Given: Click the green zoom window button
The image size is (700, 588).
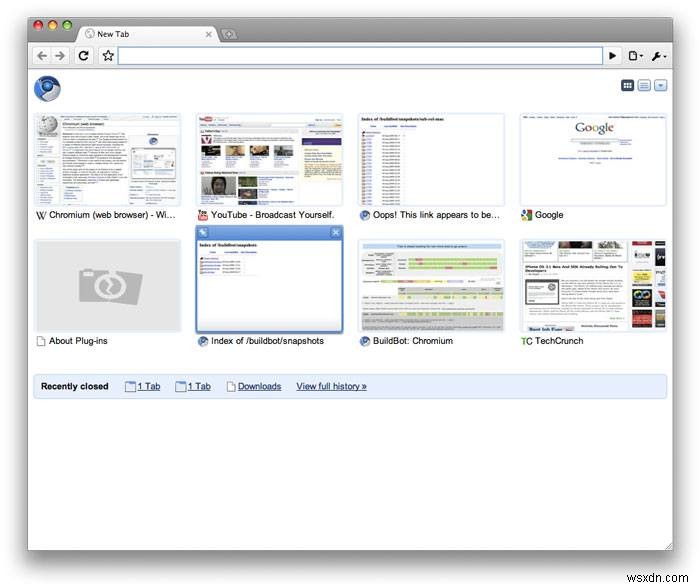Looking at the screenshot, I should click(67, 25).
